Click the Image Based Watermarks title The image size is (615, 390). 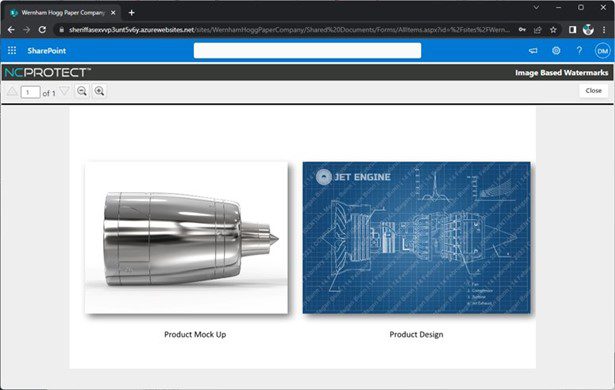point(562,73)
